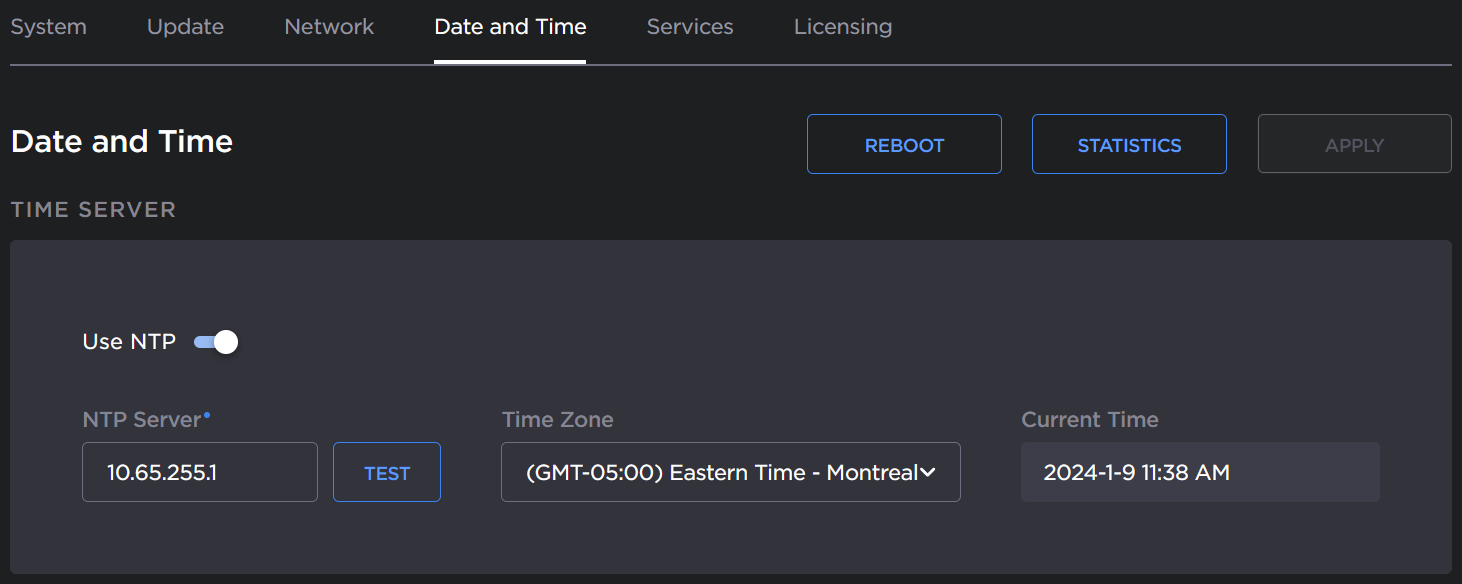Switch to the System tab
The height and width of the screenshot is (584, 1462).
pos(48,27)
